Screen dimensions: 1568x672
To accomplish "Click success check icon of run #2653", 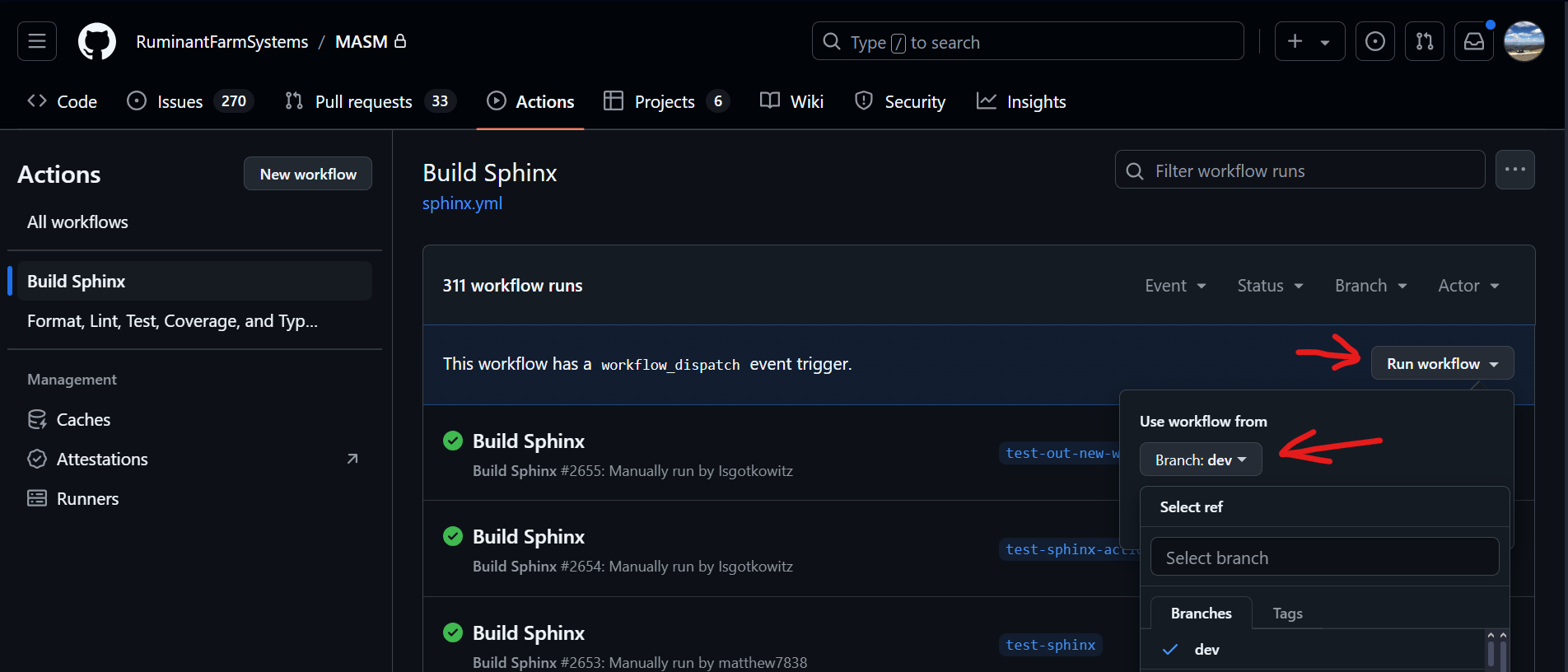I will pyautogui.click(x=453, y=632).
